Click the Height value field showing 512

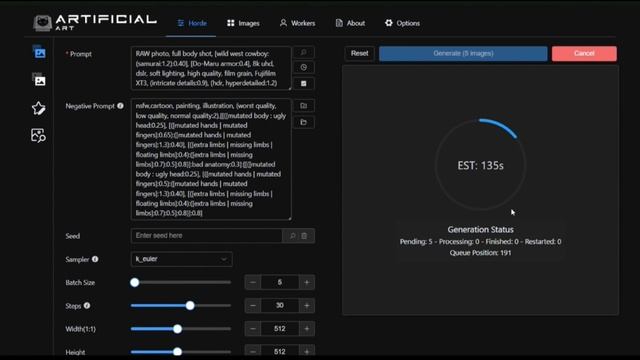280,351
